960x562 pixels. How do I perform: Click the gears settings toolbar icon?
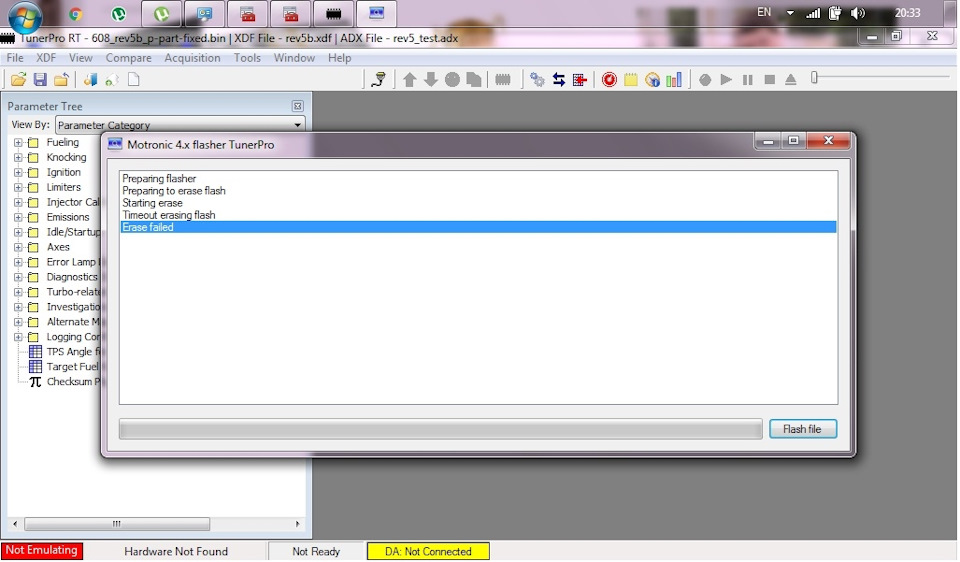[537, 80]
